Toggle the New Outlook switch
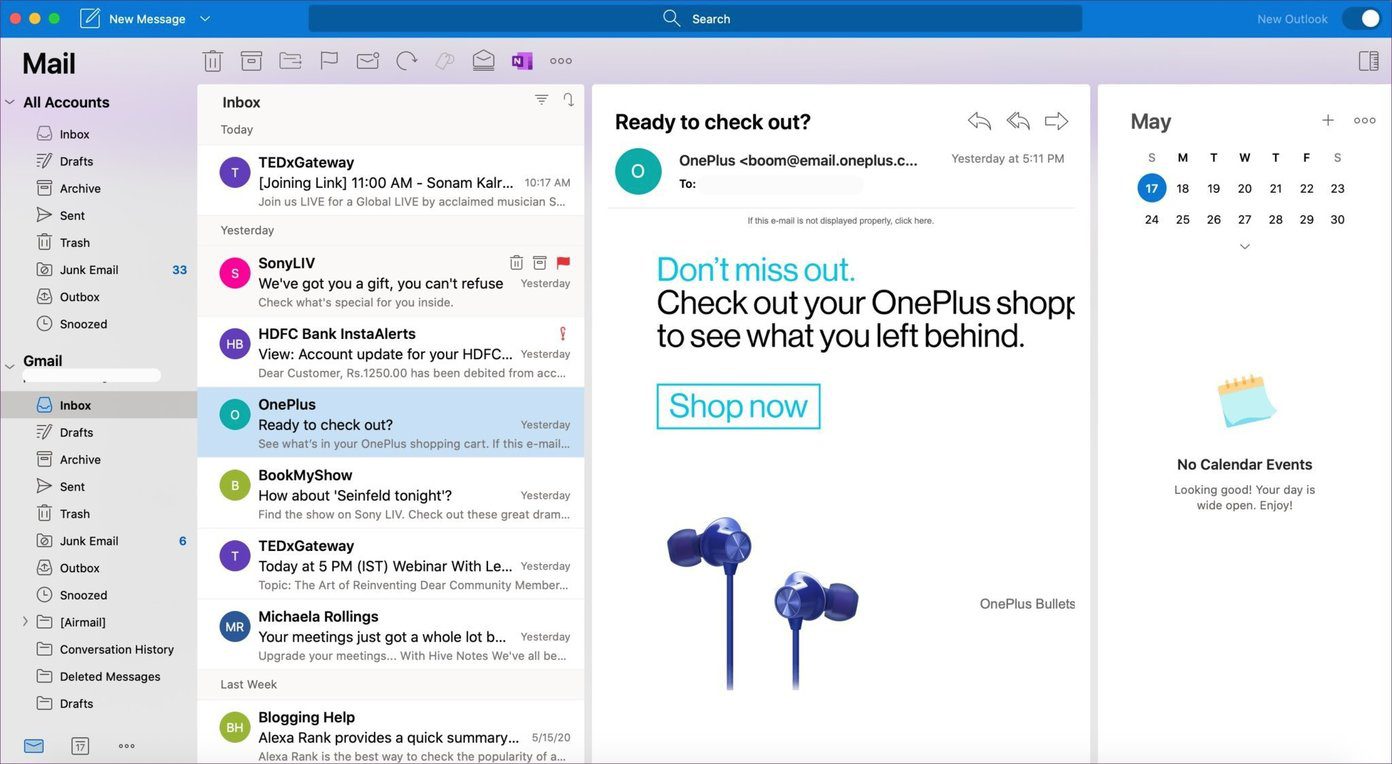This screenshot has height=764, width=1392. pos(1361,18)
